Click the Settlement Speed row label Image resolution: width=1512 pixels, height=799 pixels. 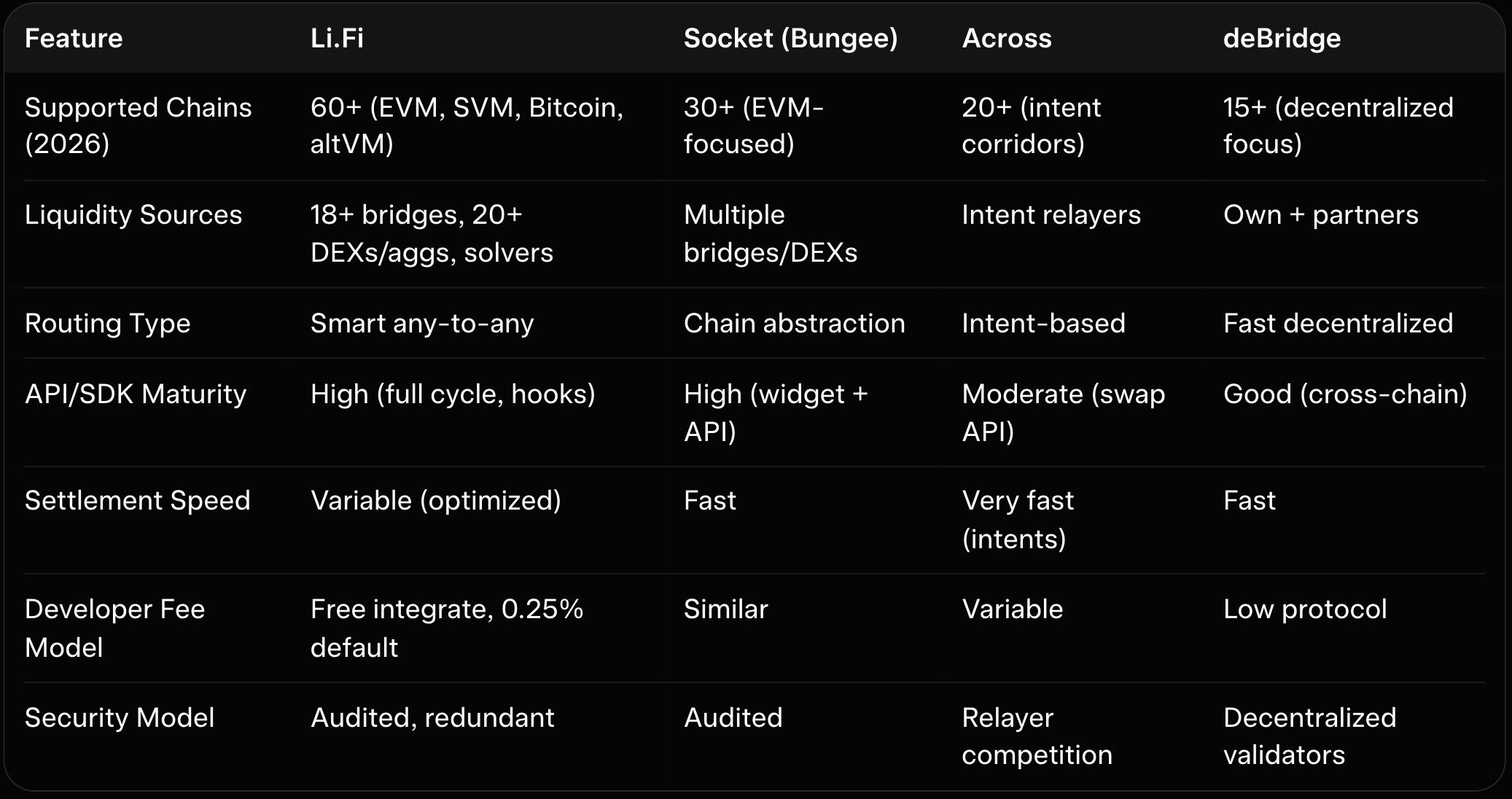pos(137,501)
